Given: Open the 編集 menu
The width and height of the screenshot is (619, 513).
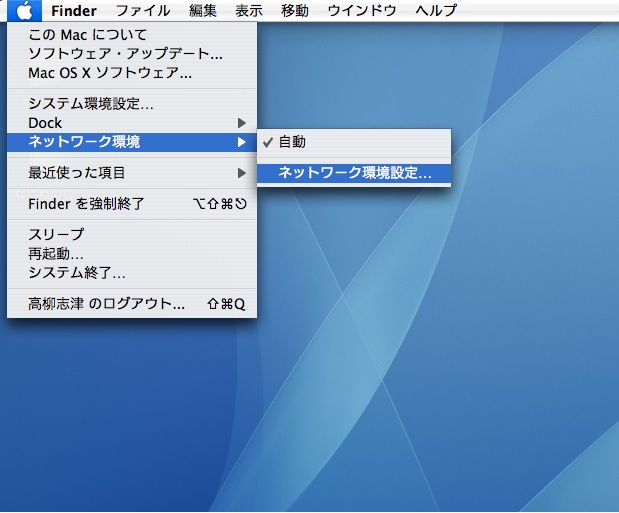Looking at the screenshot, I should (203, 11).
